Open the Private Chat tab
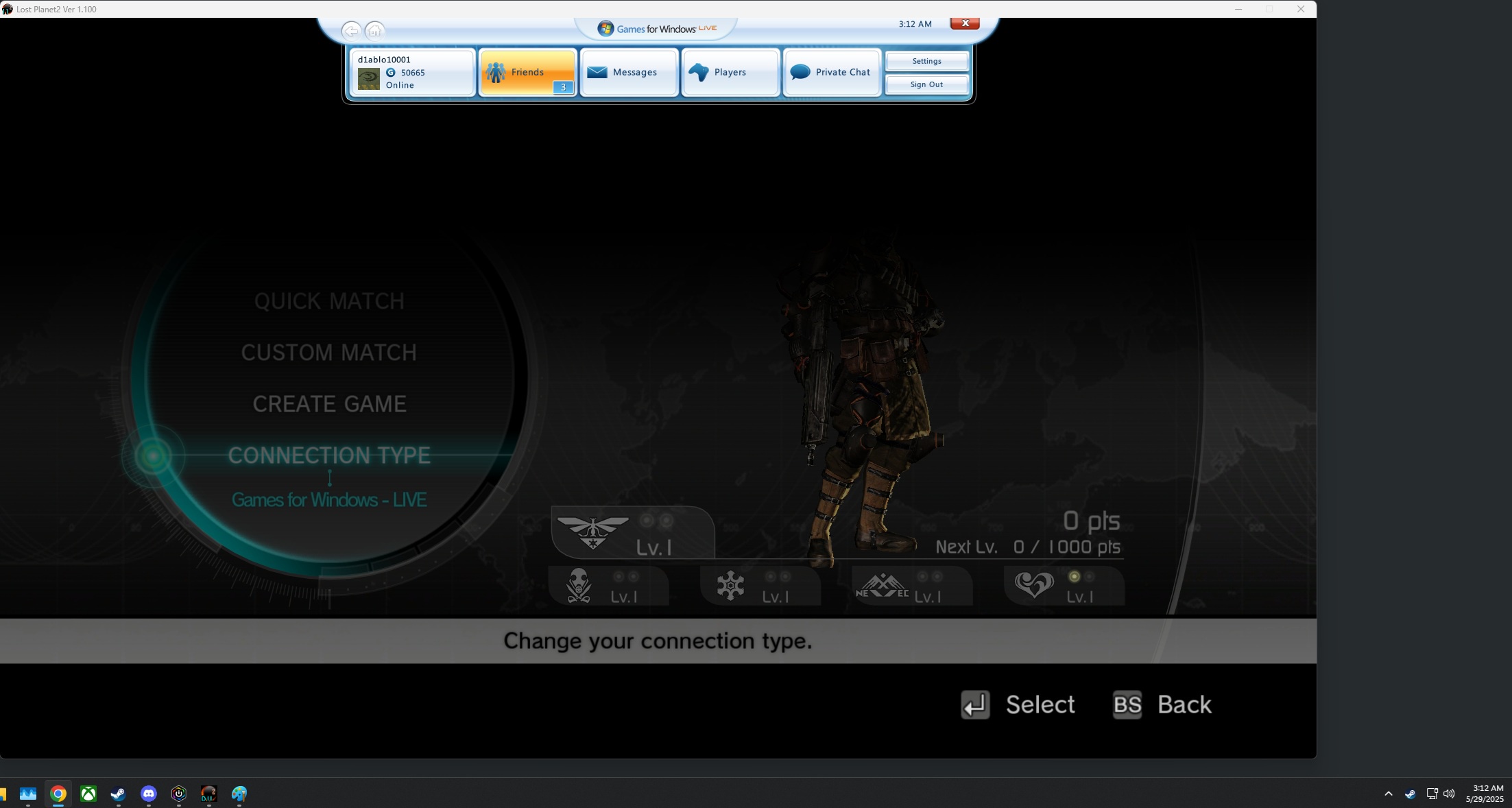Screen dimensions: 1512x808 pos(832,72)
